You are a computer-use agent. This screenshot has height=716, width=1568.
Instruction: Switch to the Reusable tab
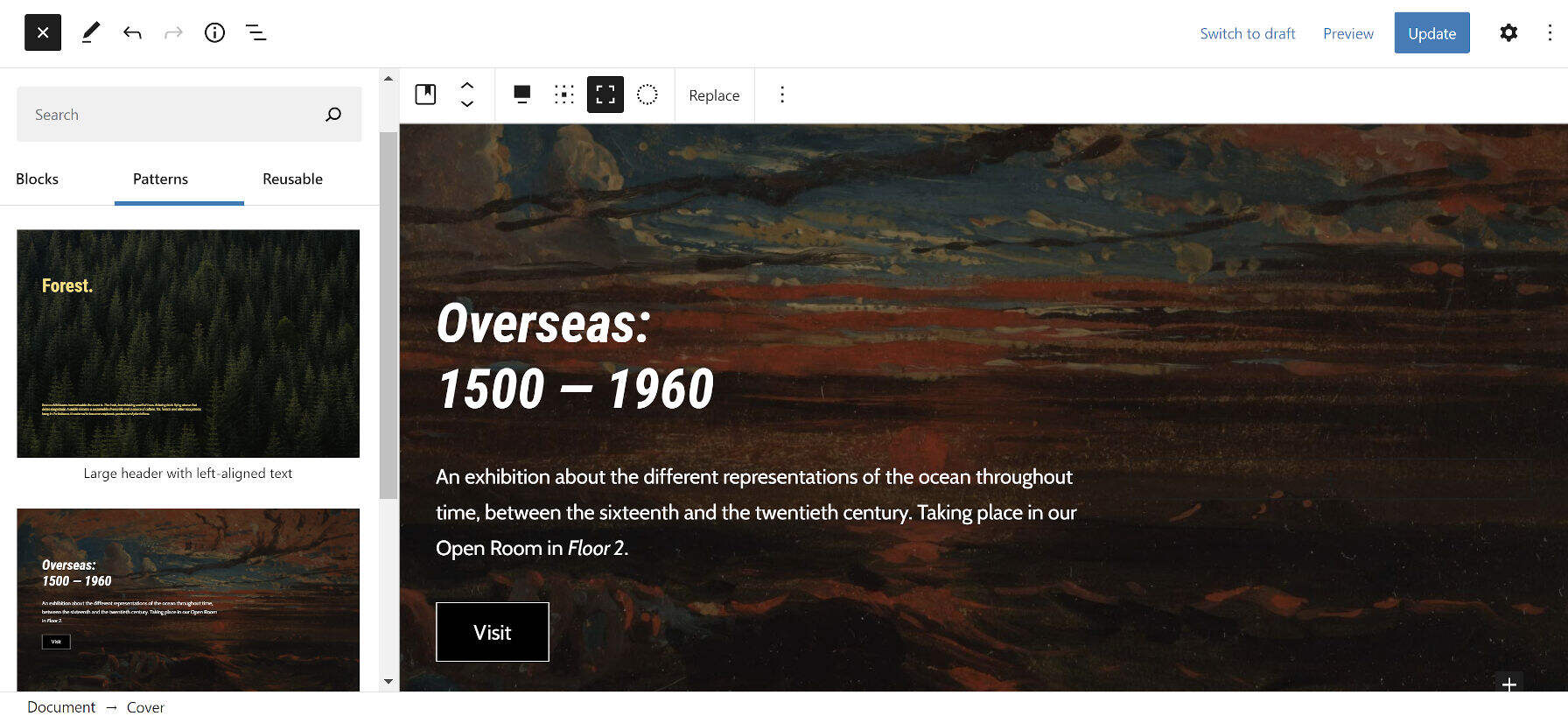293,179
